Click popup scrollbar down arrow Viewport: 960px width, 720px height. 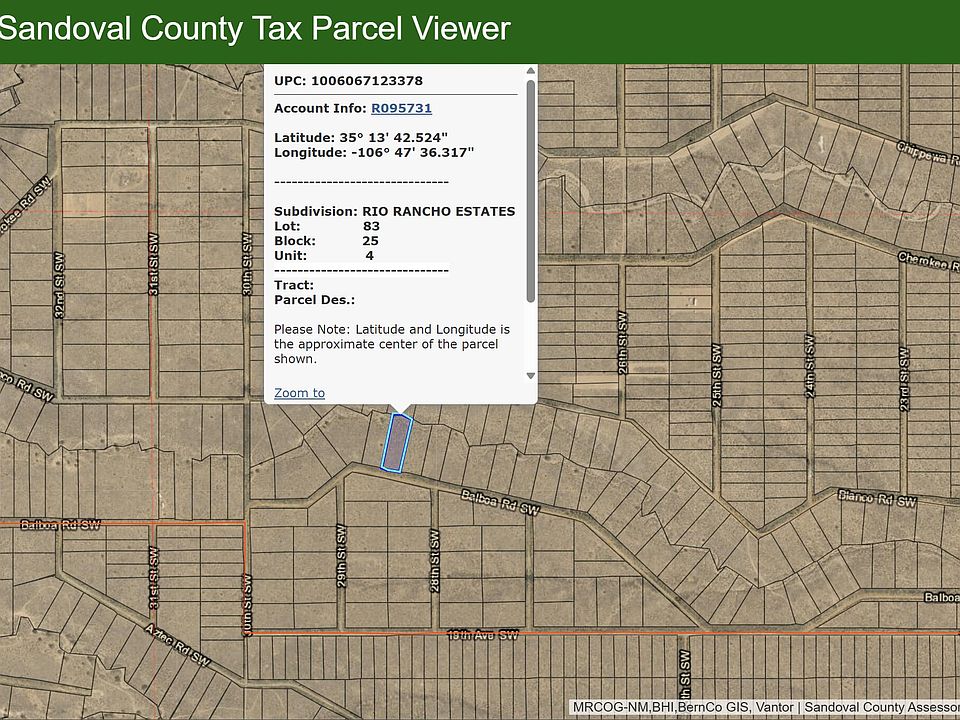click(531, 375)
